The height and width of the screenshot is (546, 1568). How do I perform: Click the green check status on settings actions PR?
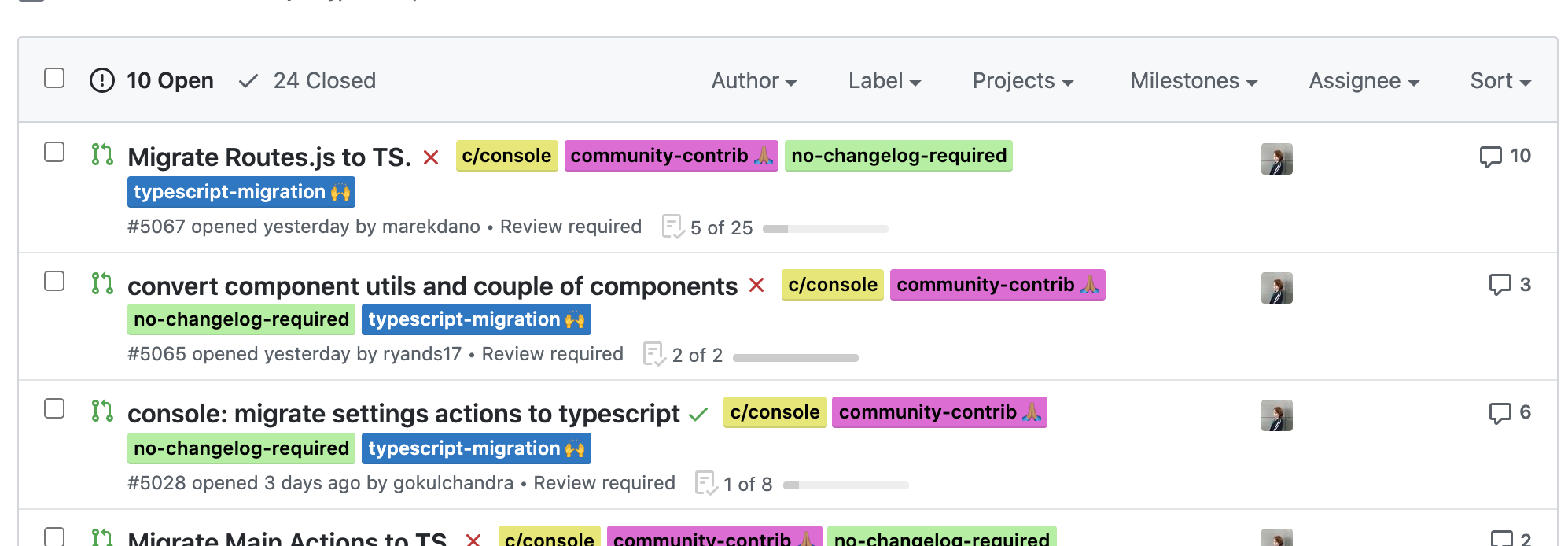pos(698,414)
